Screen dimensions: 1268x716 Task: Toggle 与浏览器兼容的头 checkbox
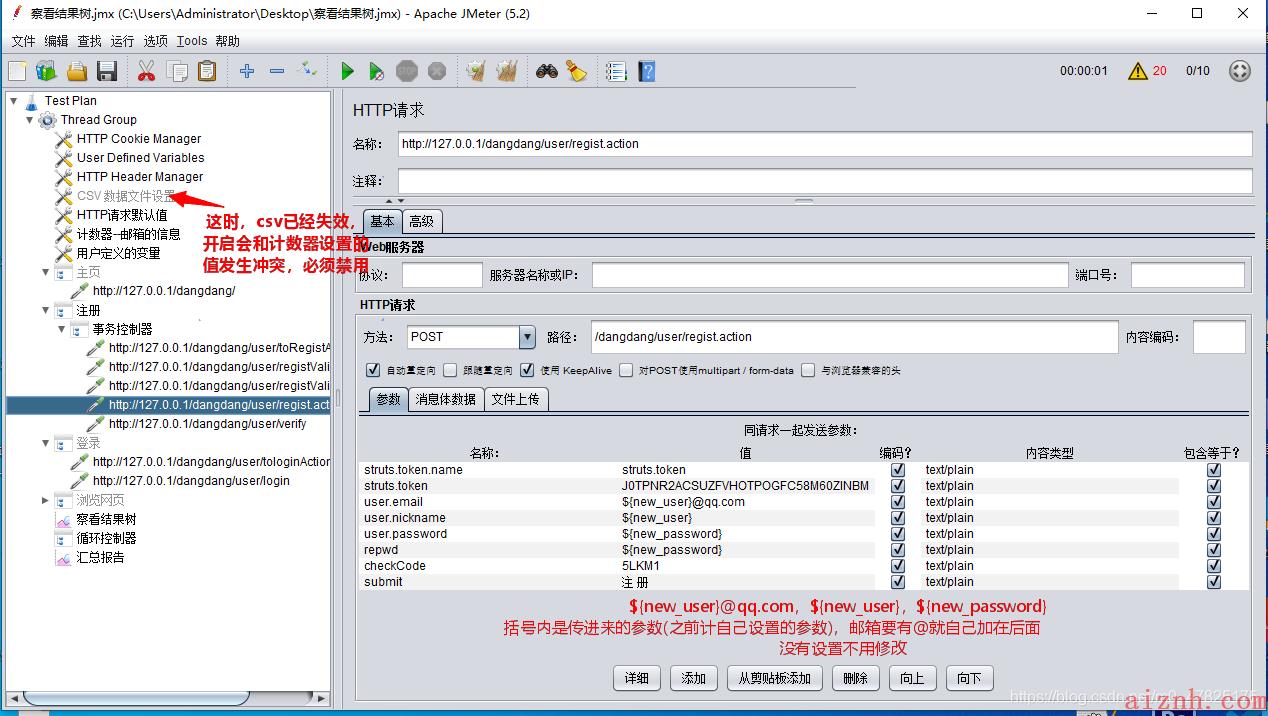(808, 370)
